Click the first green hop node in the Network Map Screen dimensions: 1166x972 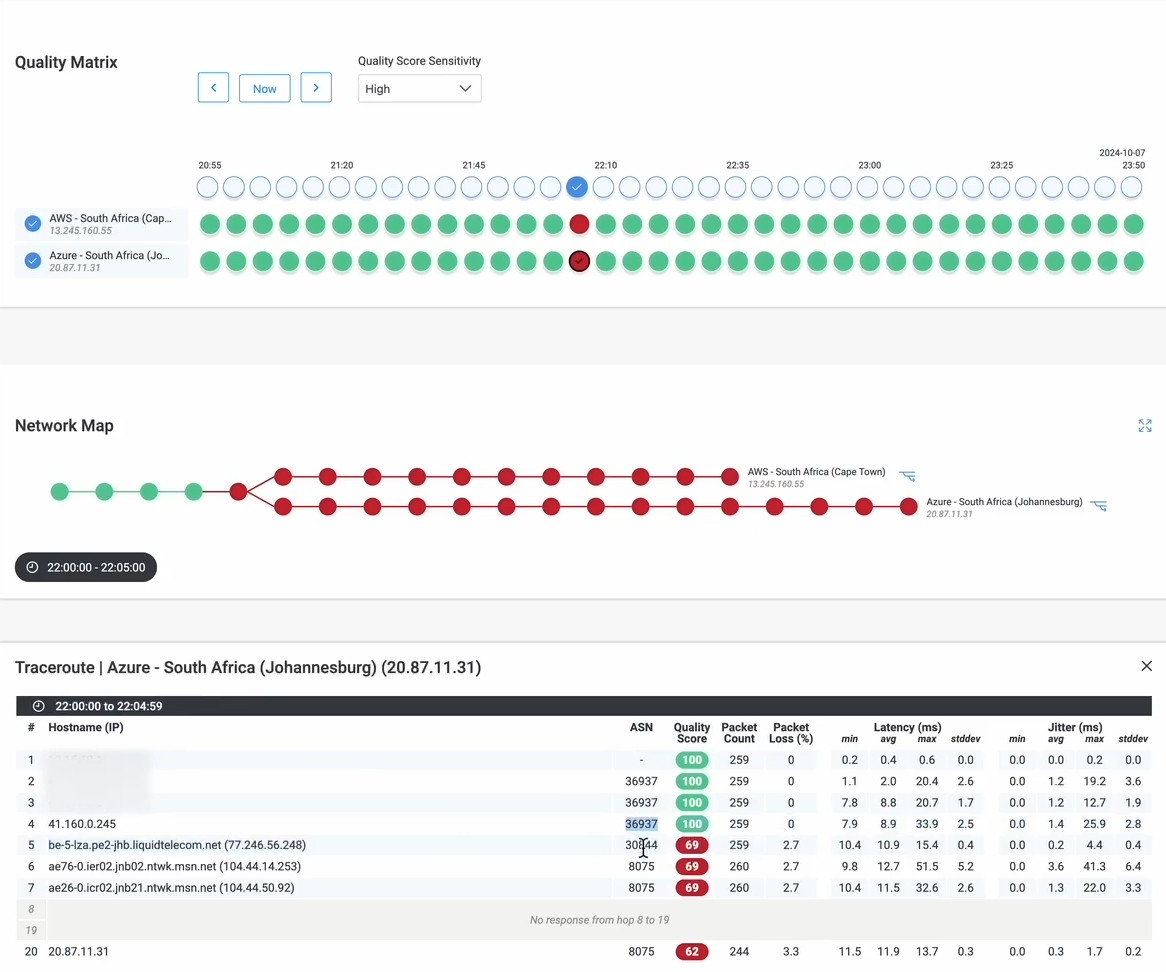tap(59, 491)
